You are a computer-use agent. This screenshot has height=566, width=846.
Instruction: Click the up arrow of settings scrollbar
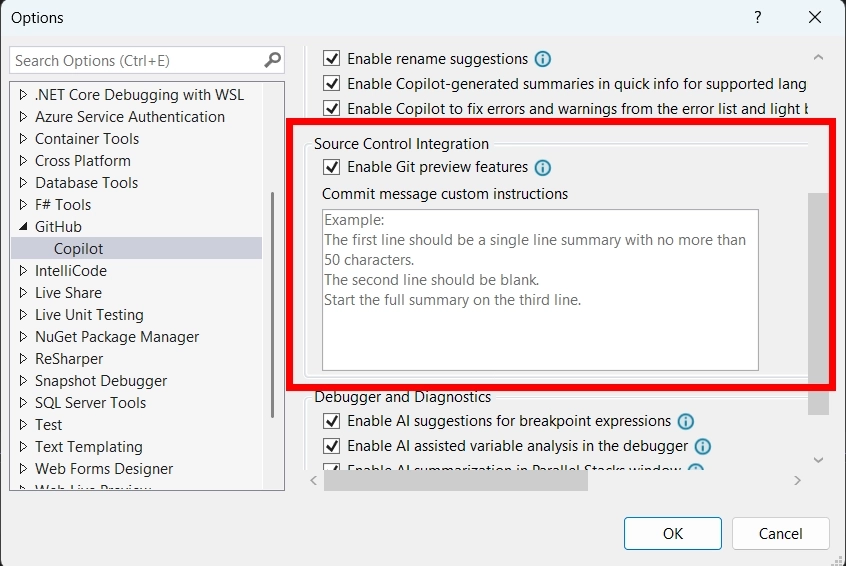pyautogui.click(x=818, y=57)
